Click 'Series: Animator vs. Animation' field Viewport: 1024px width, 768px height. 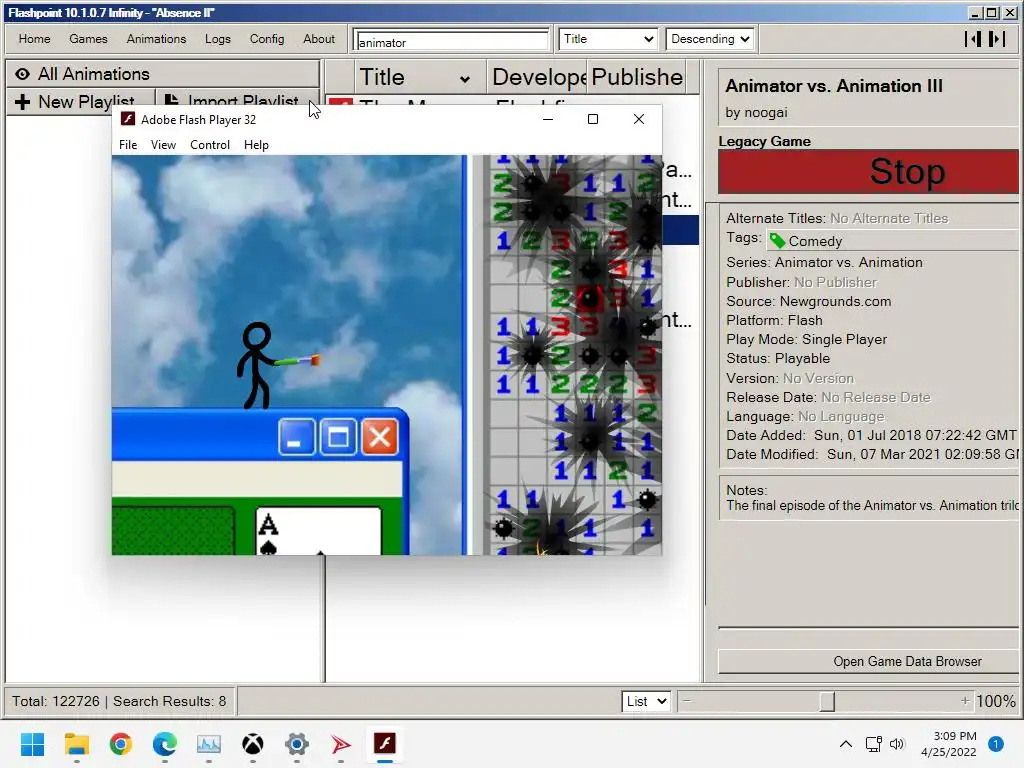824,263
